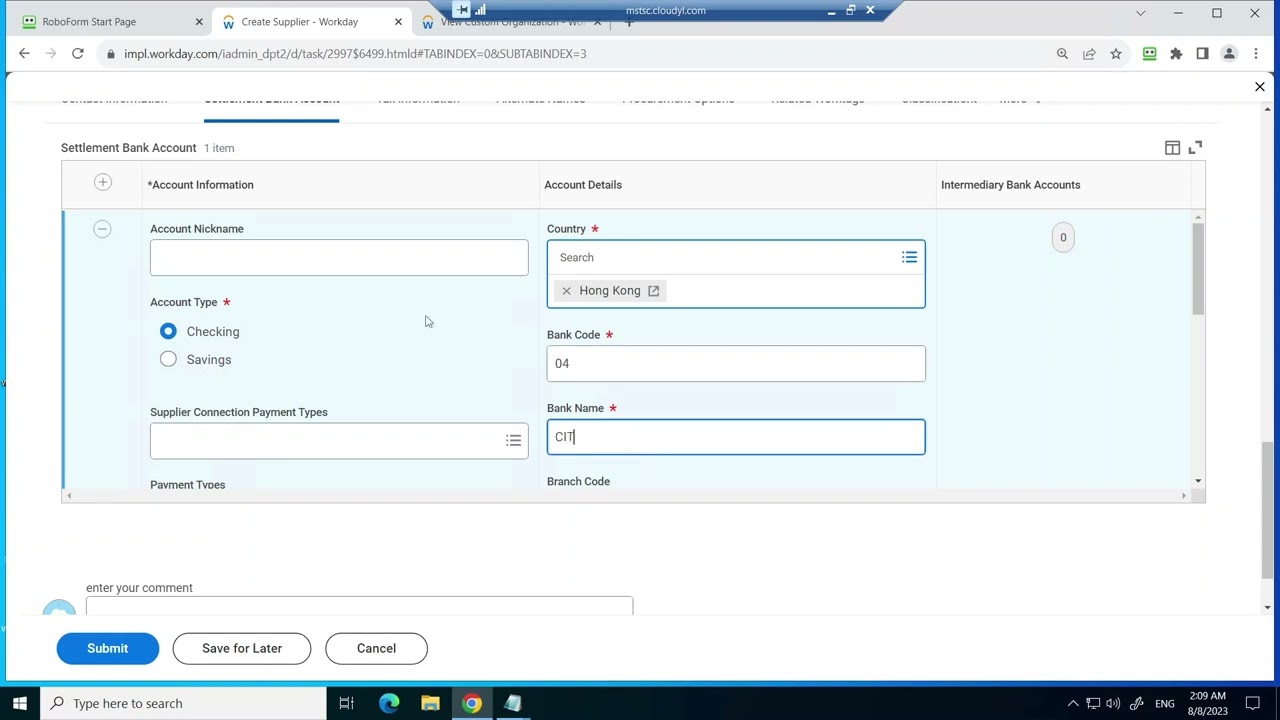Open the volume control in system tray
1280x720 pixels.
[x=1113, y=703]
